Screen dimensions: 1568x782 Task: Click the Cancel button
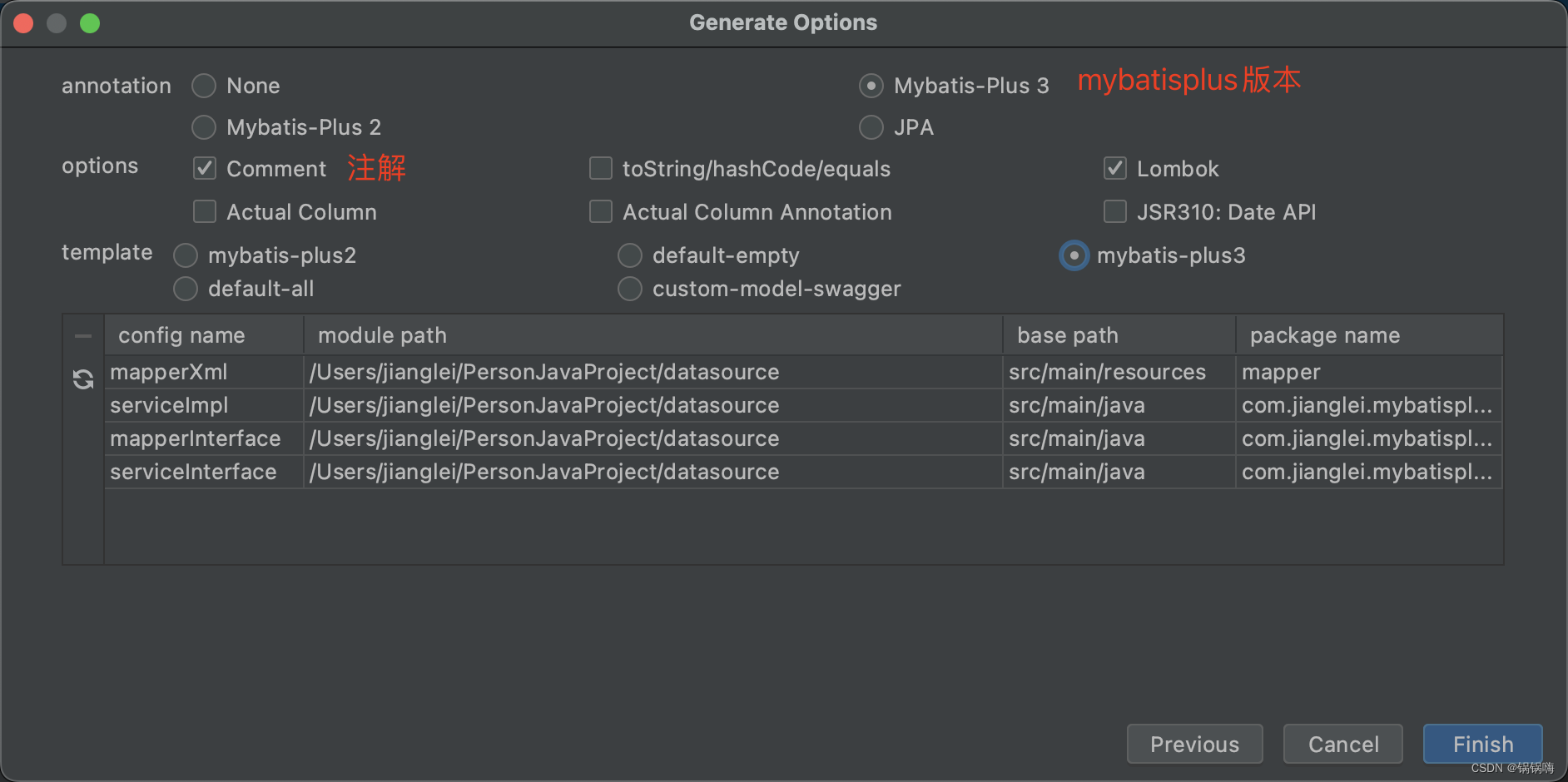click(1342, 744)
